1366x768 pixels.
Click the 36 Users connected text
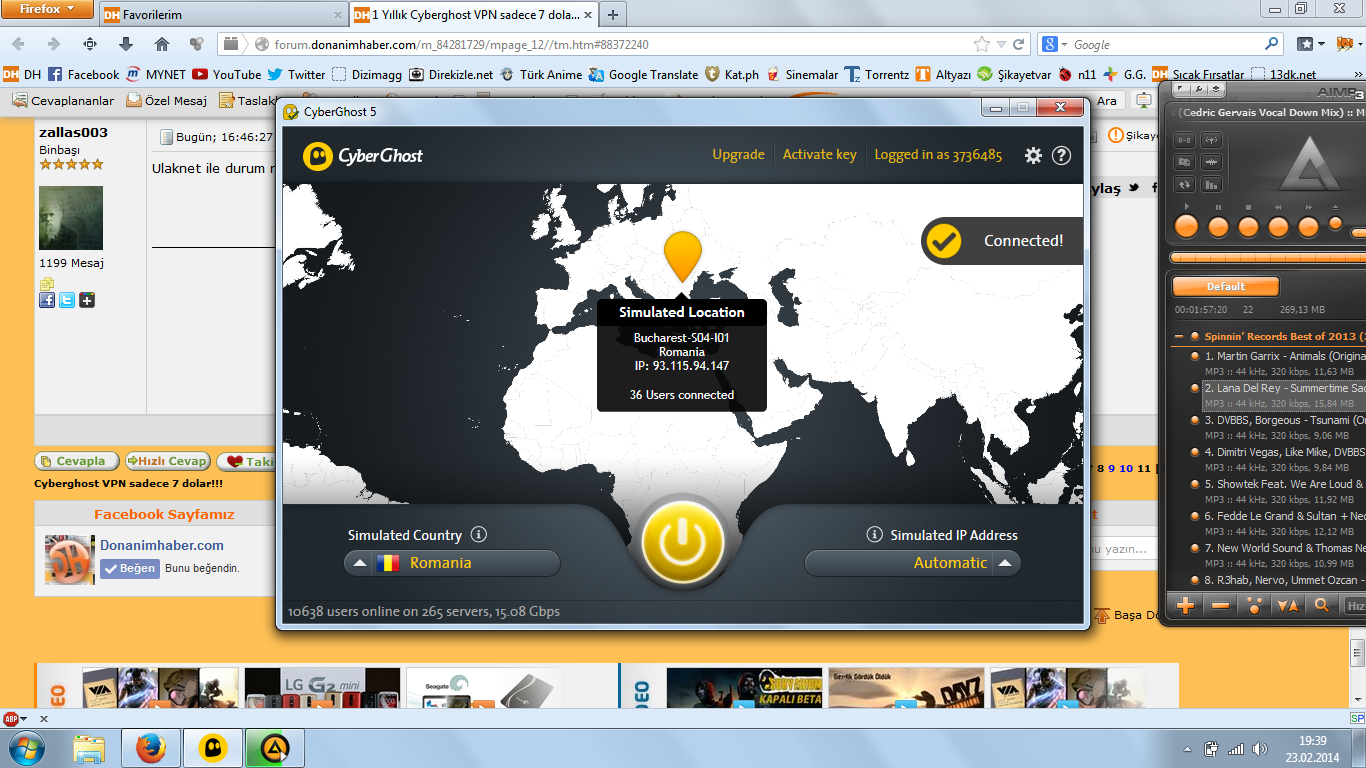tap(682, 395)
